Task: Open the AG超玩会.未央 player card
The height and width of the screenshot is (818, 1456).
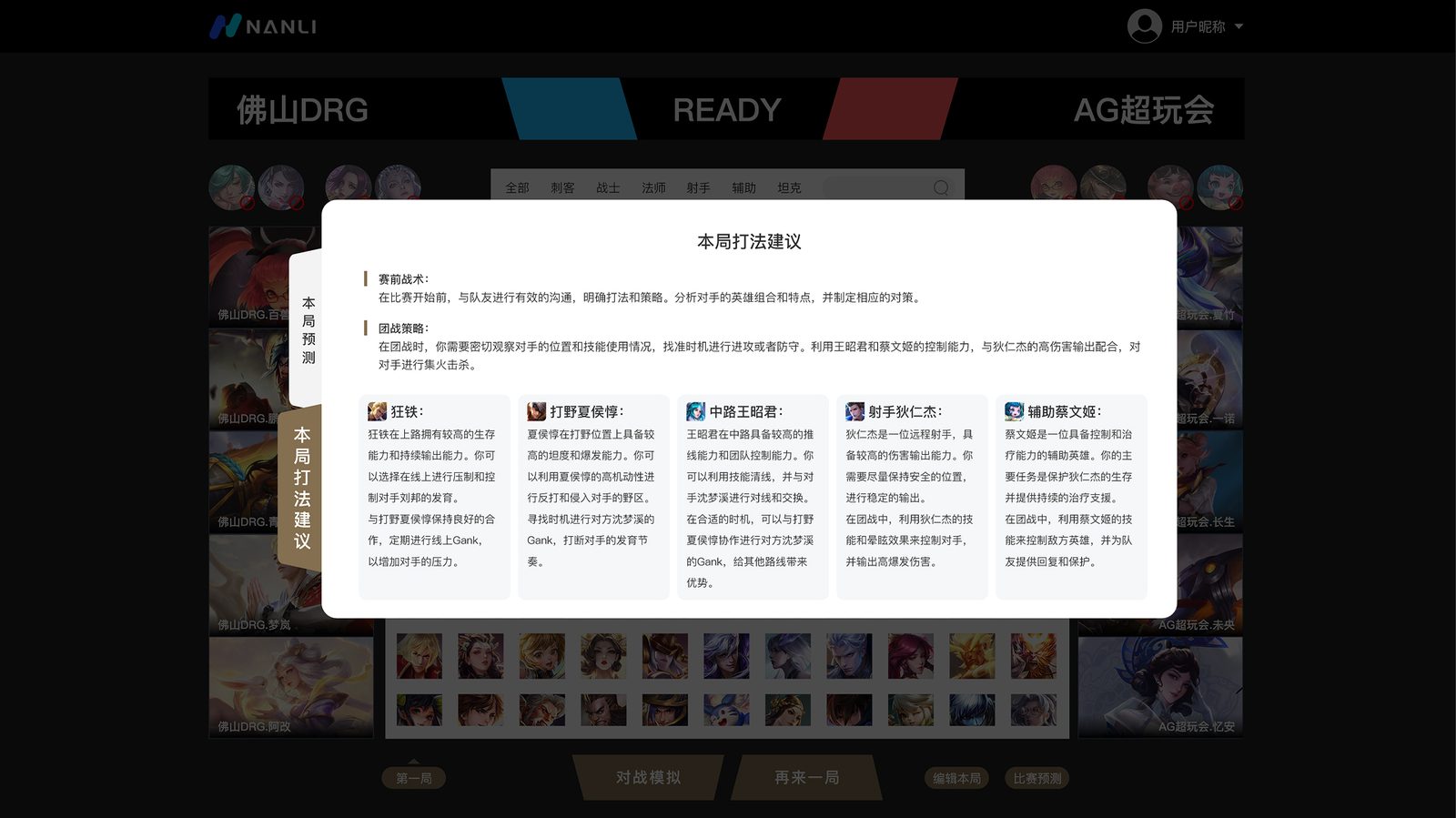Action: (1210, 584)
